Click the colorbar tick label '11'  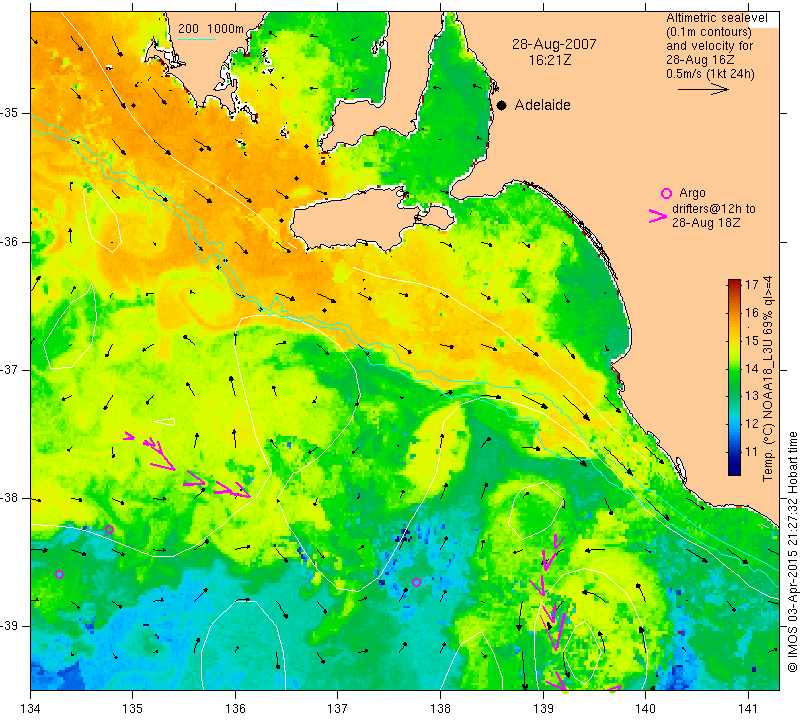coord(752,452)
